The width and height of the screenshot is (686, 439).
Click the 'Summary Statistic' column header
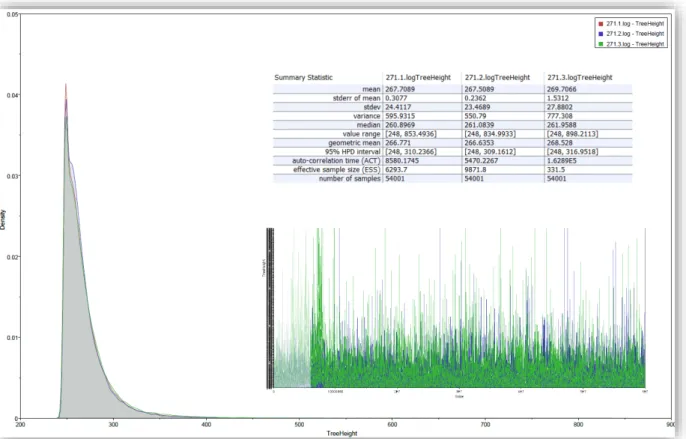pos(304,77)
